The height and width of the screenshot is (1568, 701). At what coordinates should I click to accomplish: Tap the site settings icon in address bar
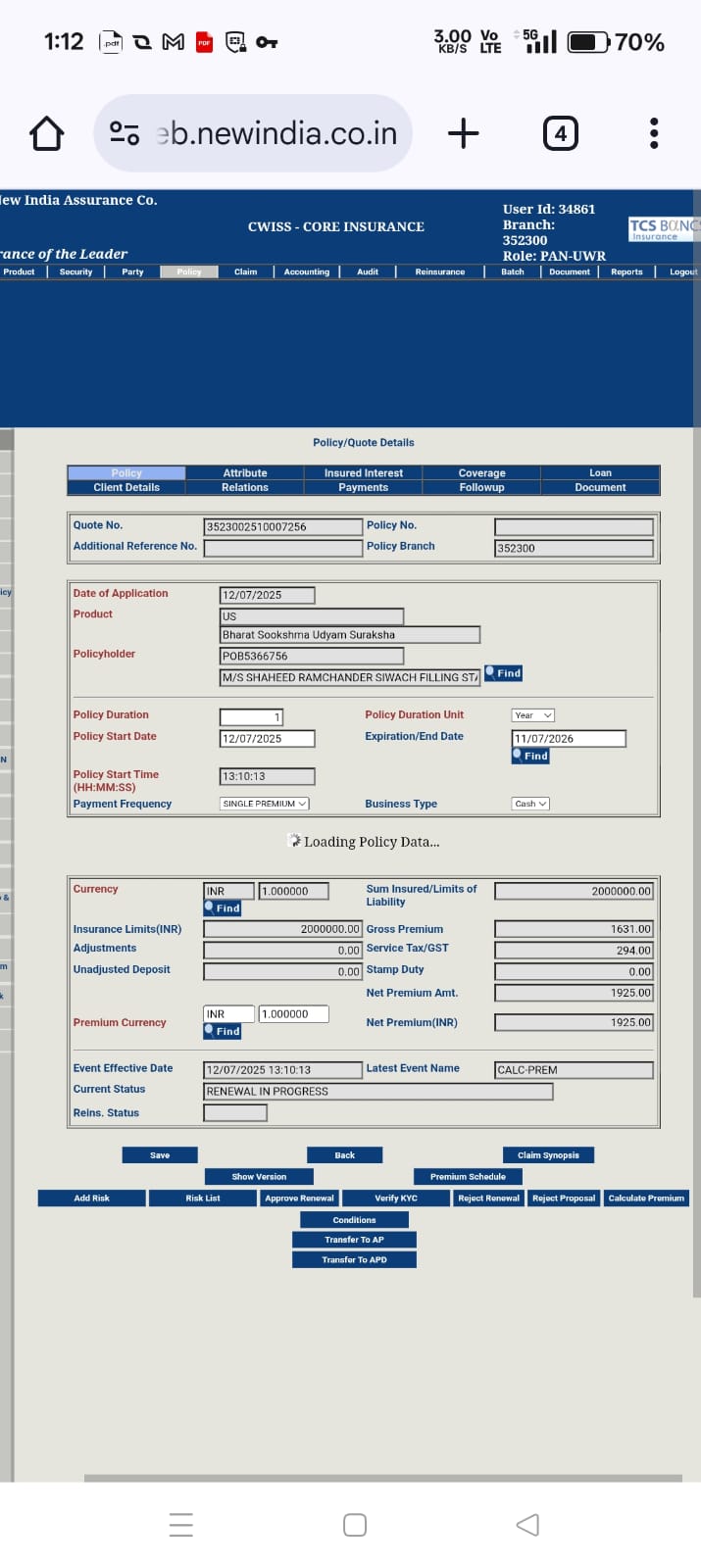pyautogui.click(x=125, y=133)
